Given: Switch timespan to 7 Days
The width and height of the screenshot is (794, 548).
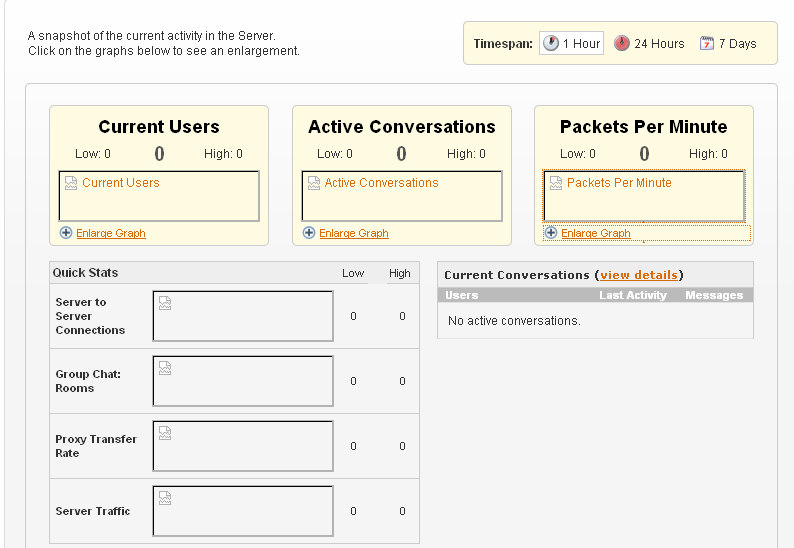Looking at the screenshot, I should (x=728, y=44).
